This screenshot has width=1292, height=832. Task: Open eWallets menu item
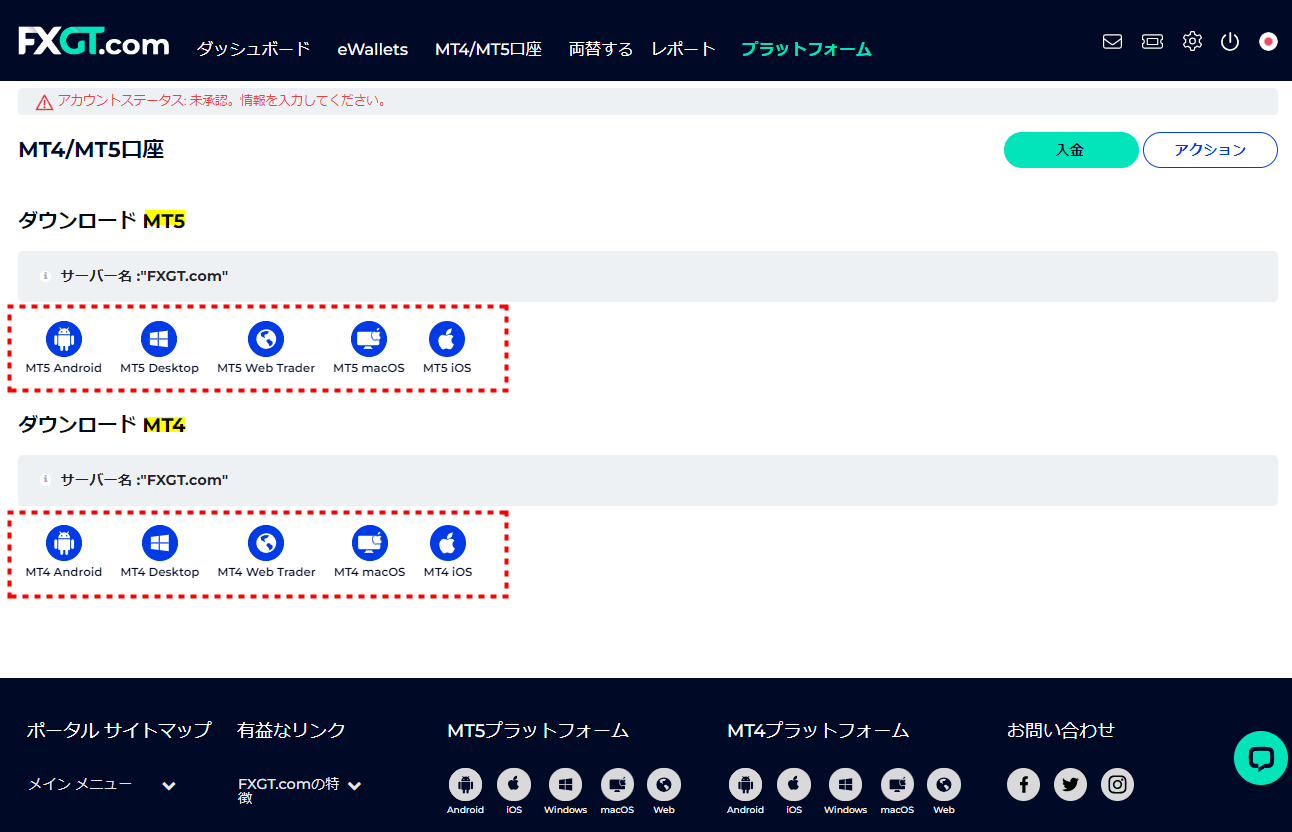click(372, 49)
